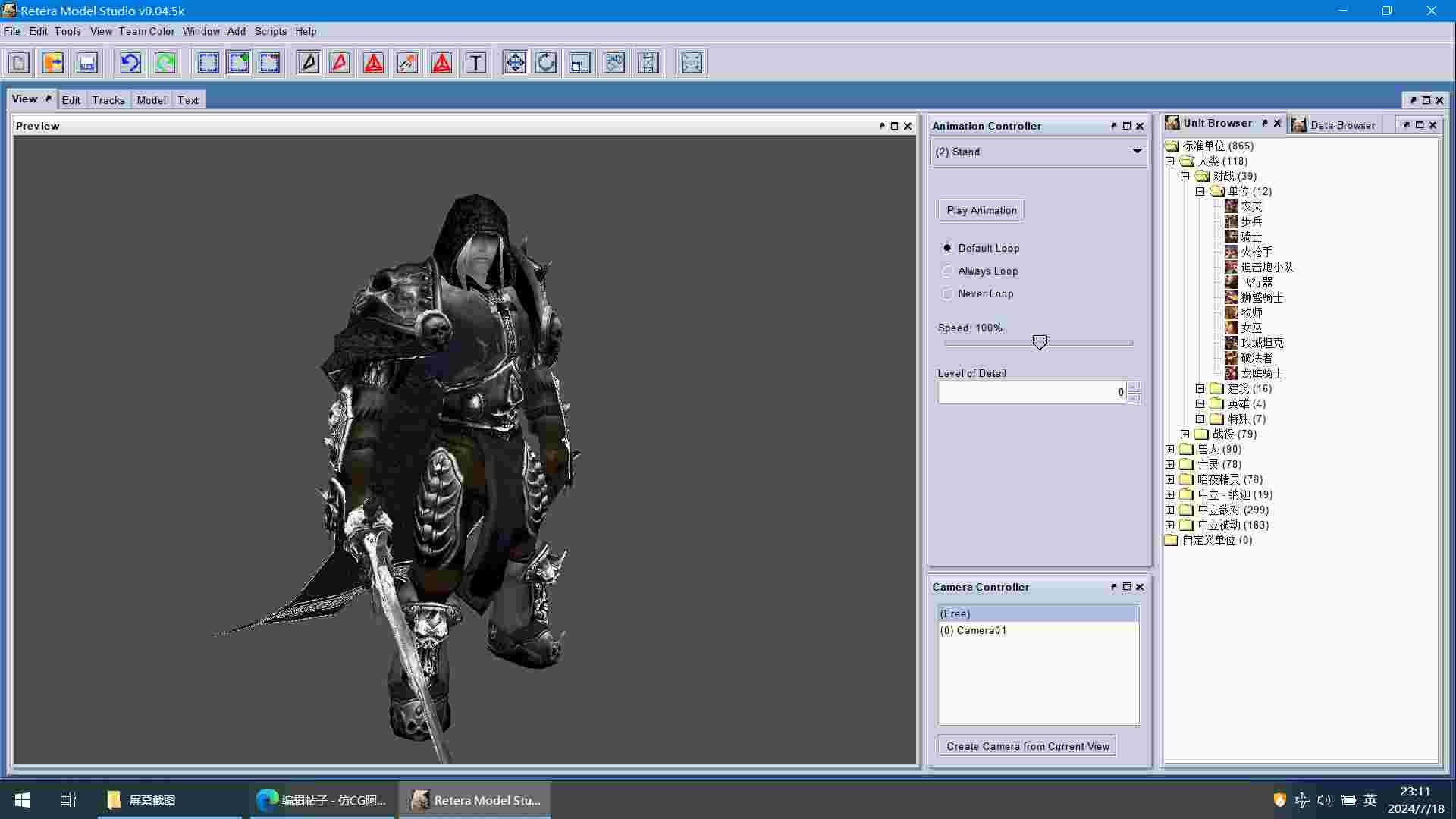Click the Save floppy disk icon
Viewport: 1456px width, 819px height.
[86, 62]
